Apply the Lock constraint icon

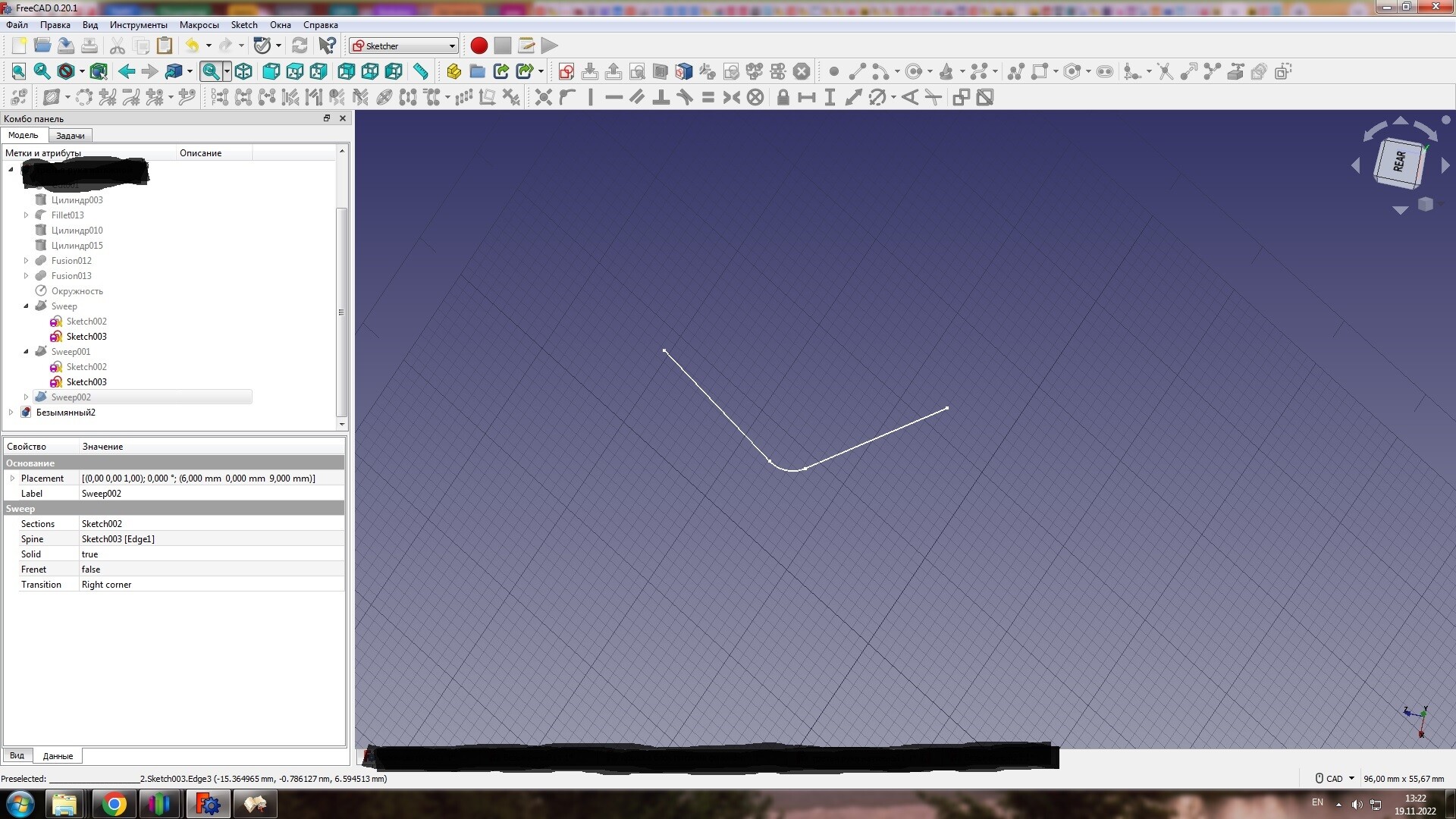(x=783, y=97)
